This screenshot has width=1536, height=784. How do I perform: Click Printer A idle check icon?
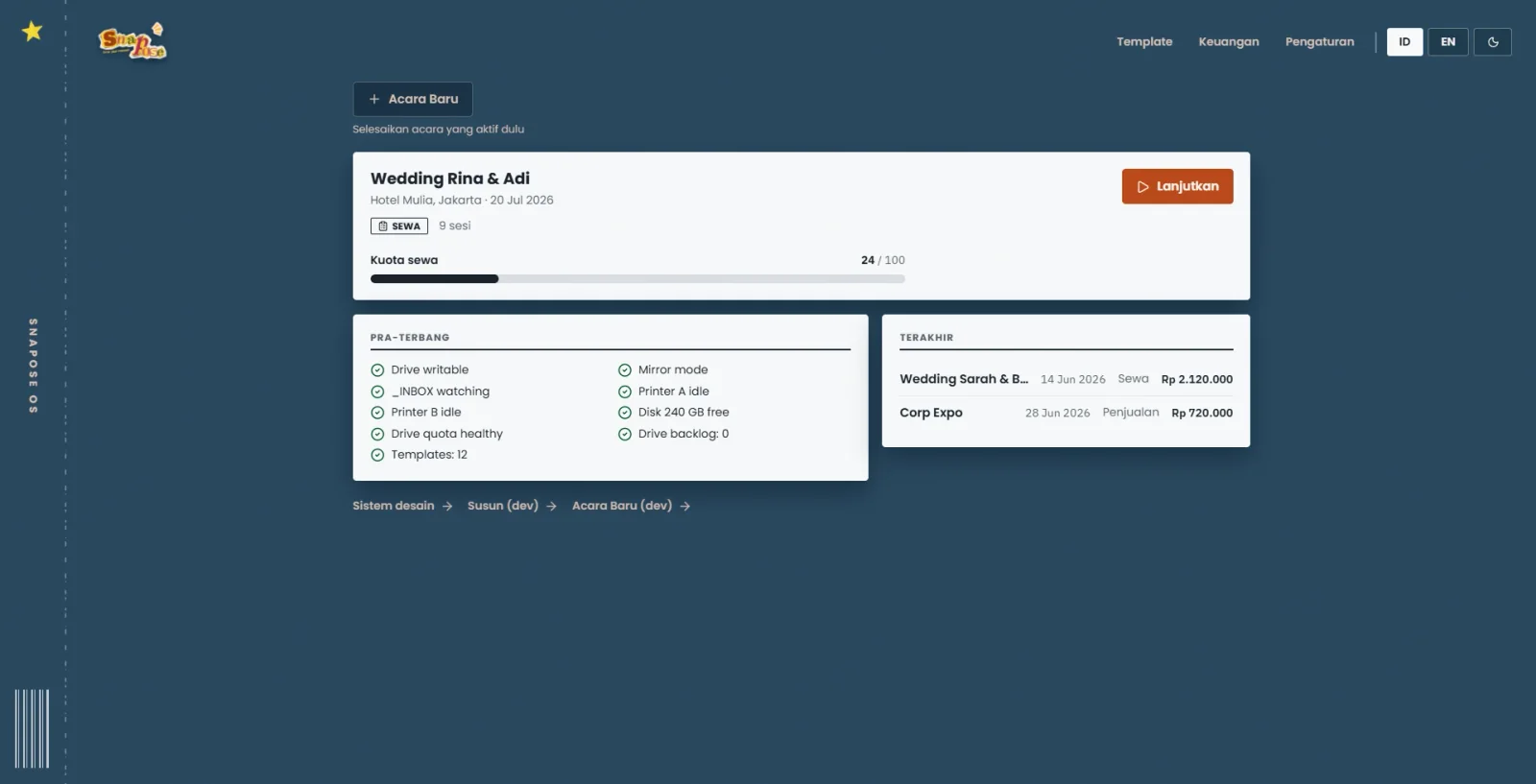click(x=625, y=392)
